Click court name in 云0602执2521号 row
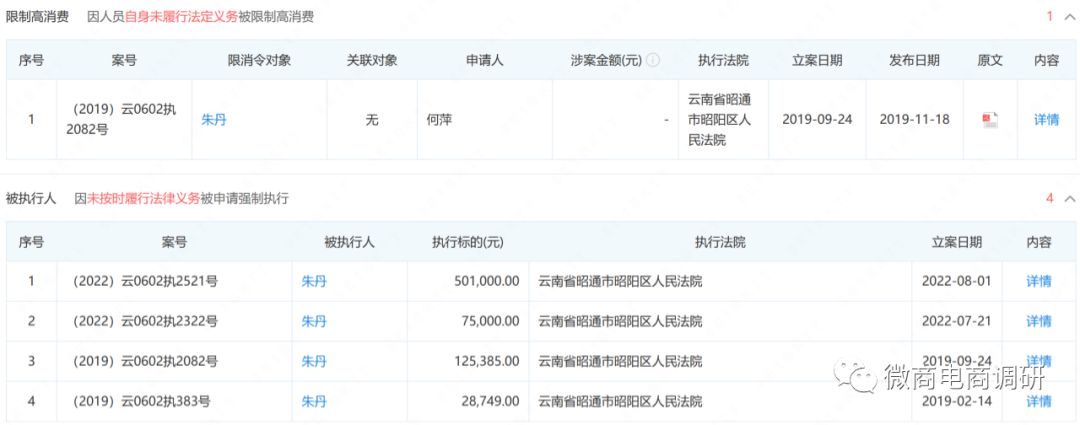This screenshot has height=425, width=1080. (x=620, y=281)
